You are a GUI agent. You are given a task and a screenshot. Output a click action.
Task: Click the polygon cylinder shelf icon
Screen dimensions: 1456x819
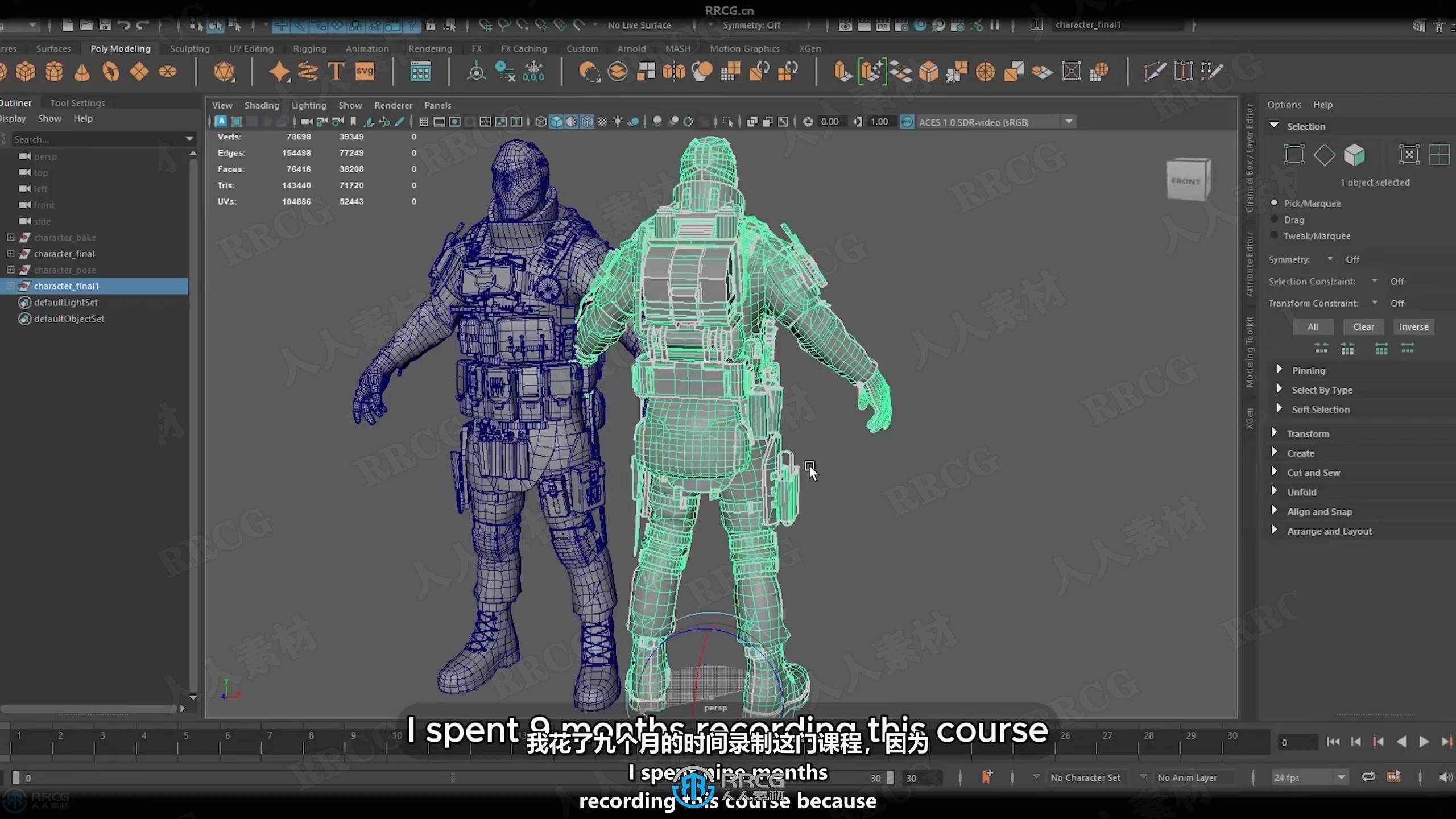(x=54, y=72)
